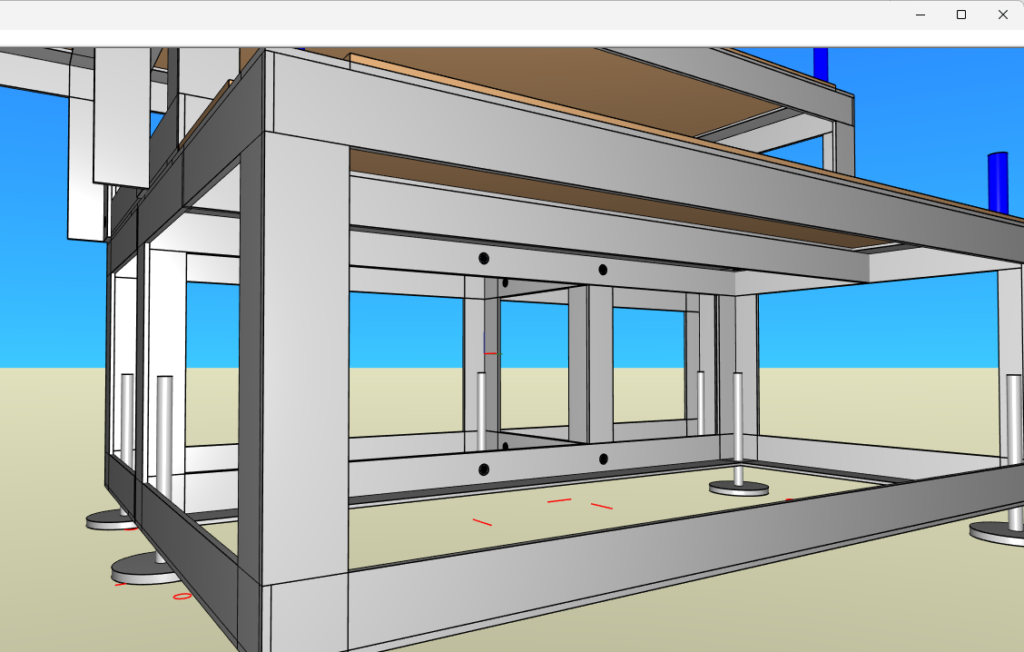This screenshot has width=1024, height=652.
Task: Minimize the 3D viewer window
Action: (919, 15)
